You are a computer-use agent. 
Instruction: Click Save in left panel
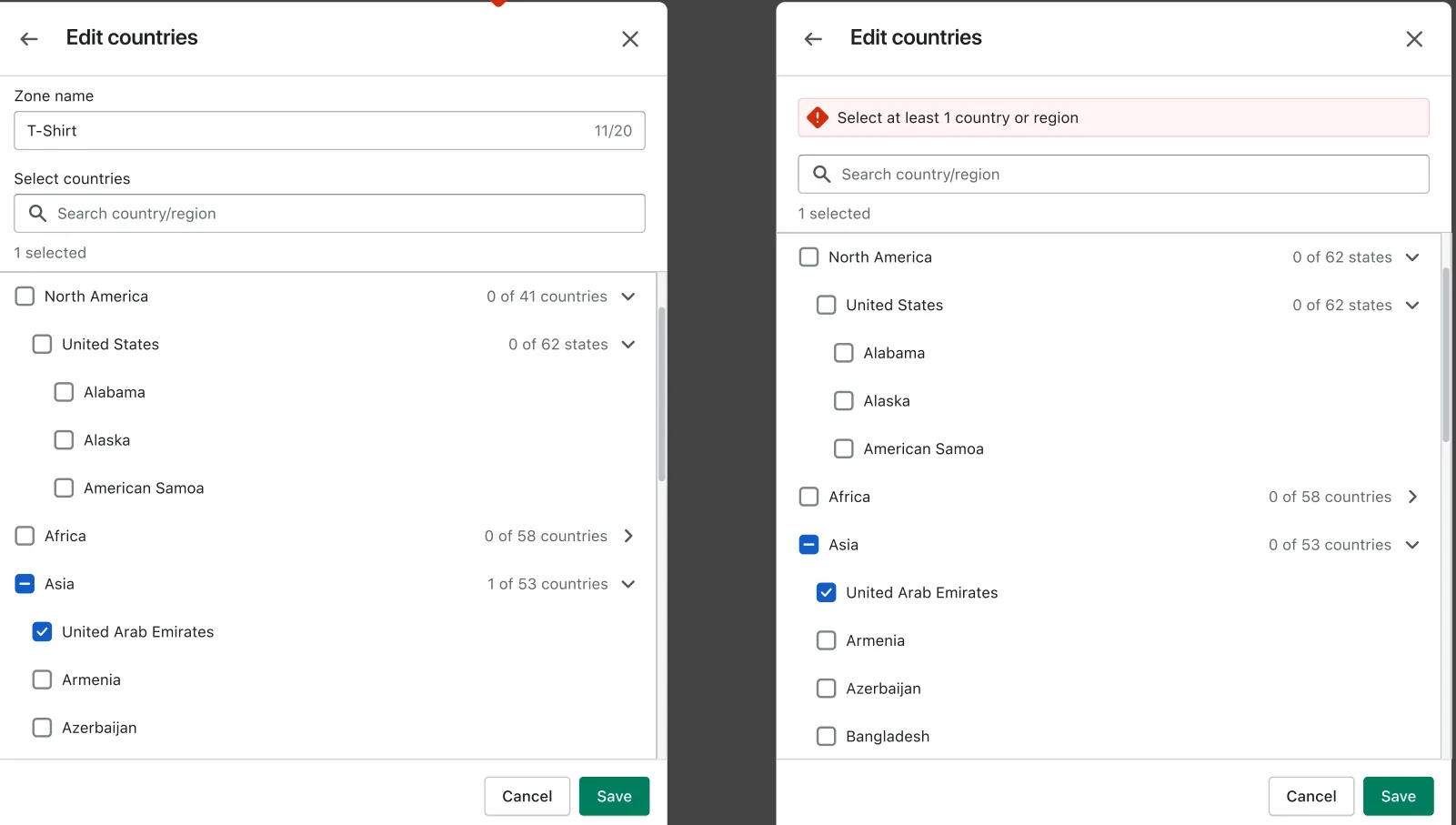(x=615, y=796)
